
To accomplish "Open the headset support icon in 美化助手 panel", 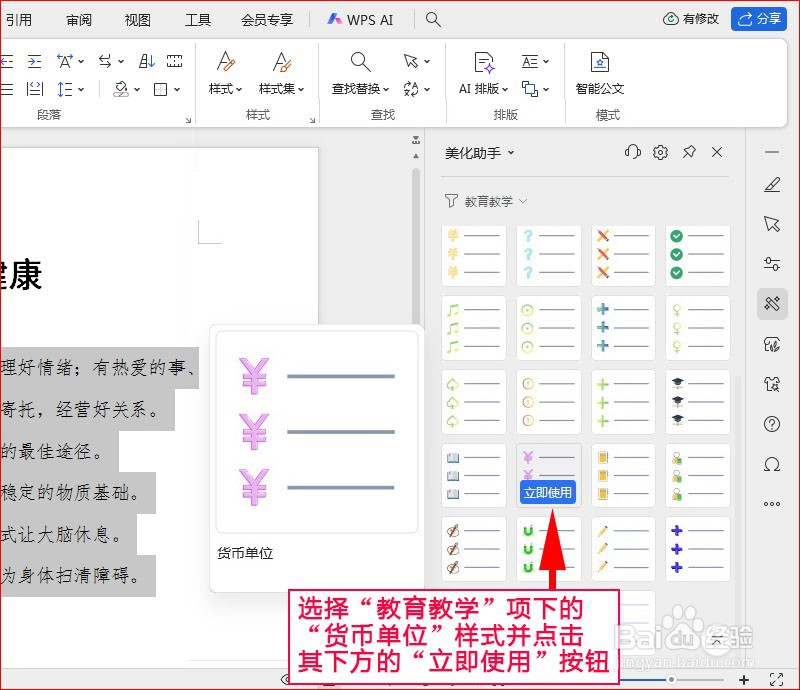I will [x=633, y=152].
